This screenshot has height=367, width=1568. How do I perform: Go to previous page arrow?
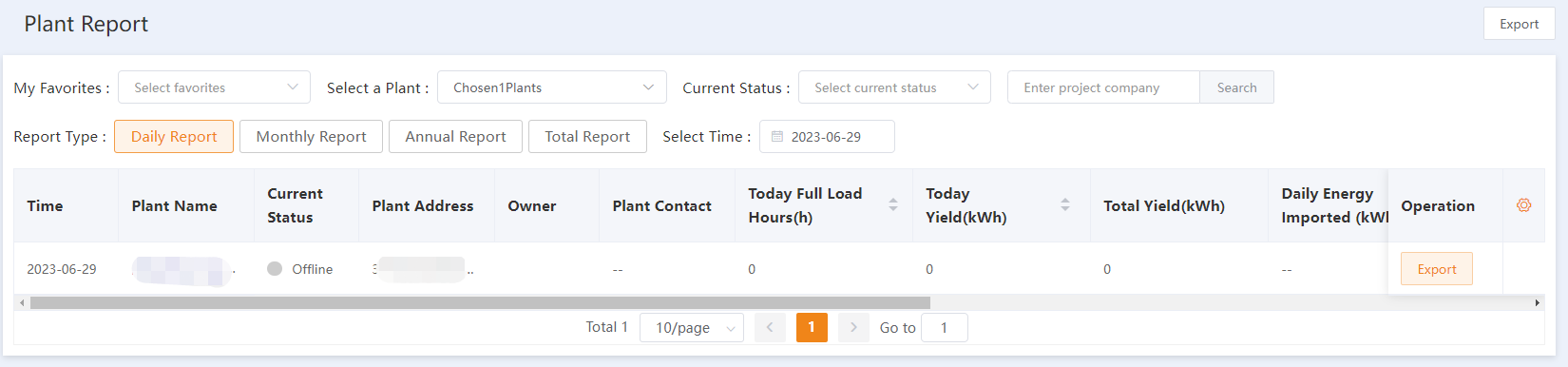[770, 327]
